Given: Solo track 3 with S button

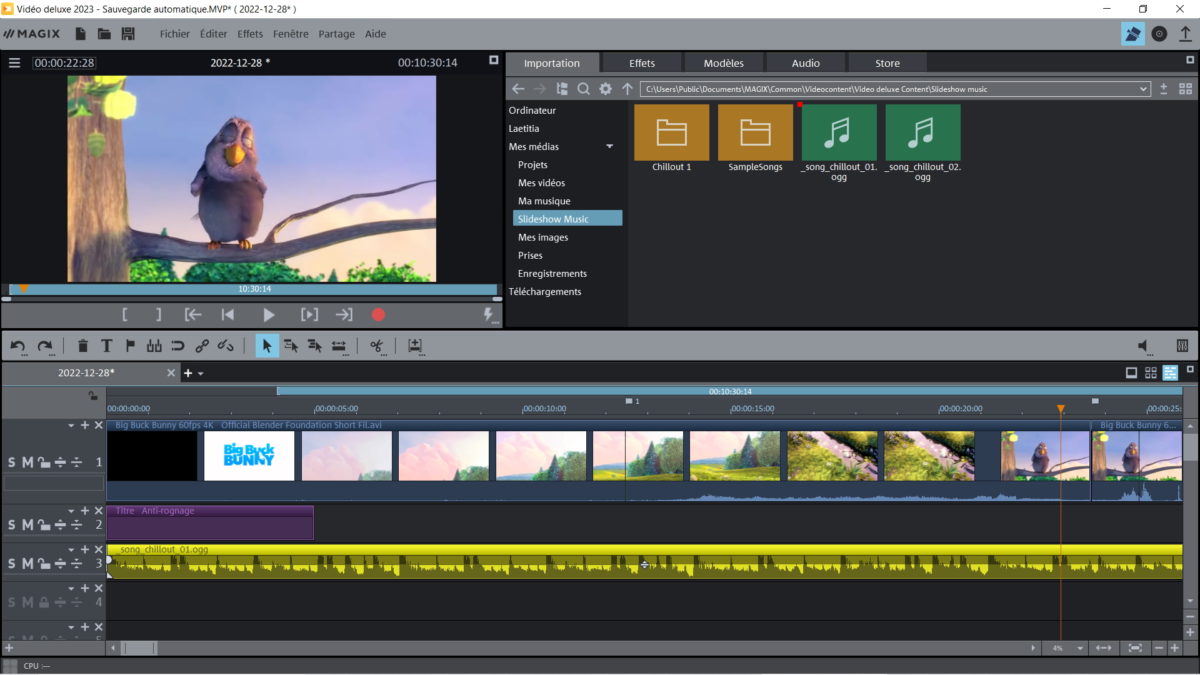Looking at the screenshot, I should click(12, 563).
